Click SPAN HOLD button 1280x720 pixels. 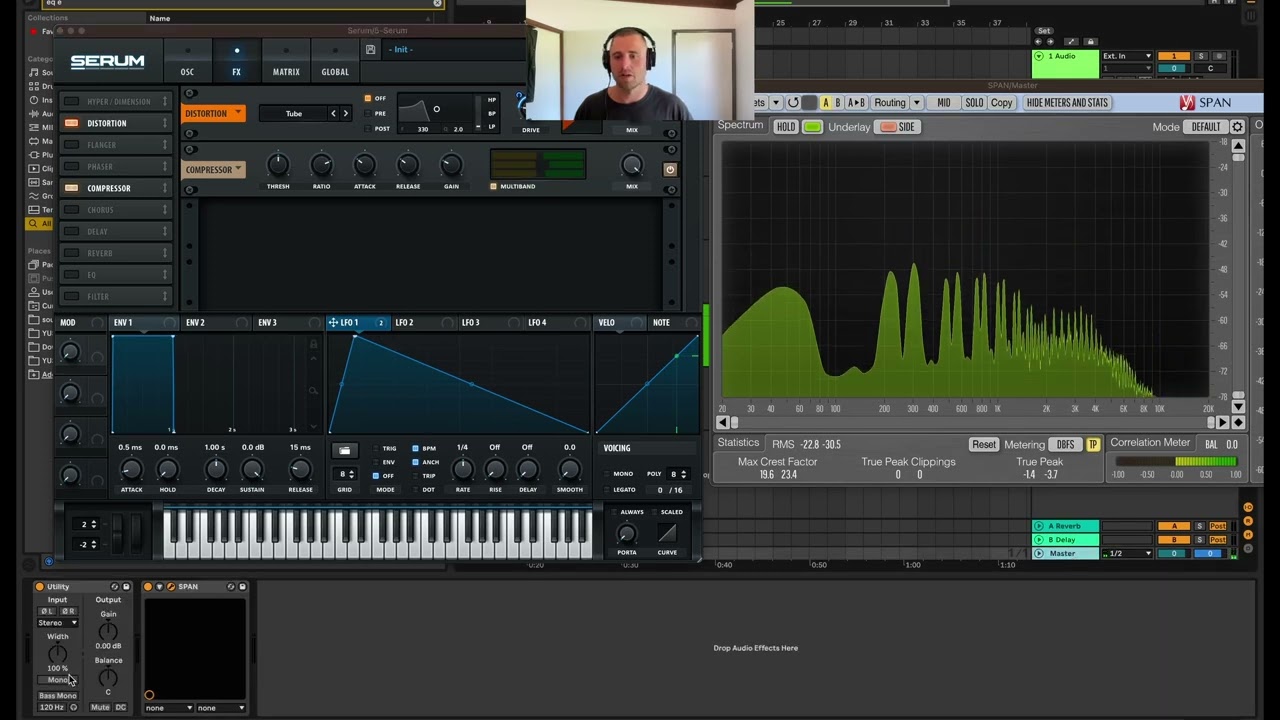[786, 127]
